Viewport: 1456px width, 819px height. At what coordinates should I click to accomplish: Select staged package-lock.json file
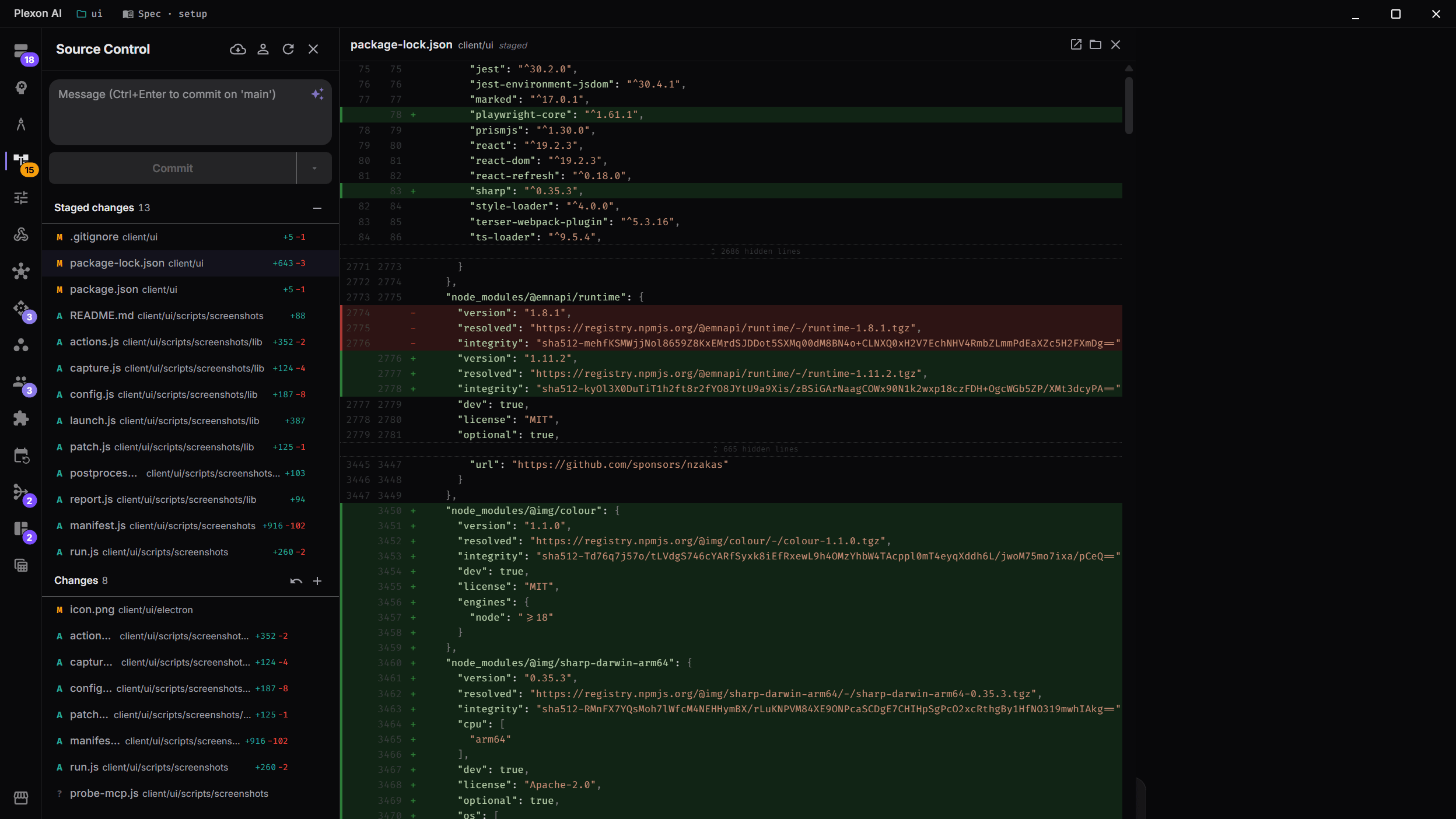[x=190, y=263]
